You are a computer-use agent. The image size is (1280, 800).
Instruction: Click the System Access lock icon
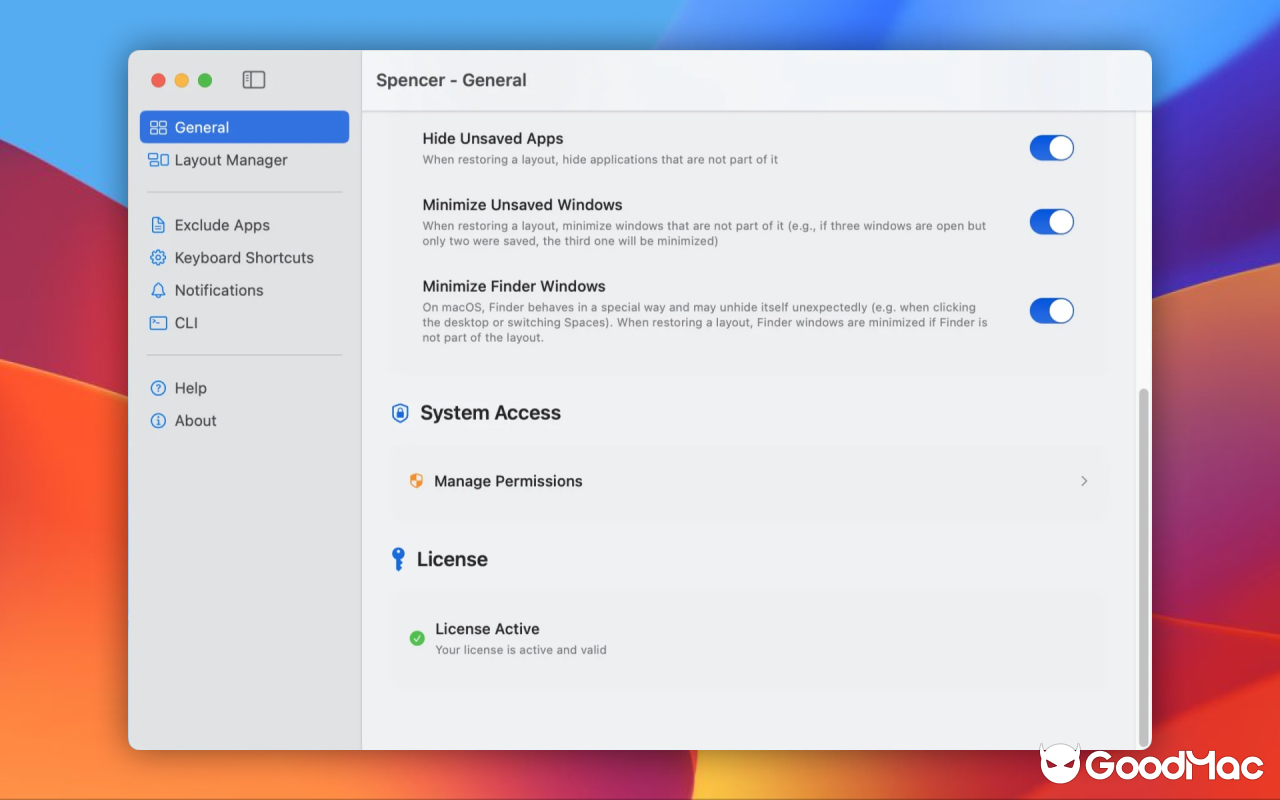point(399,412)
